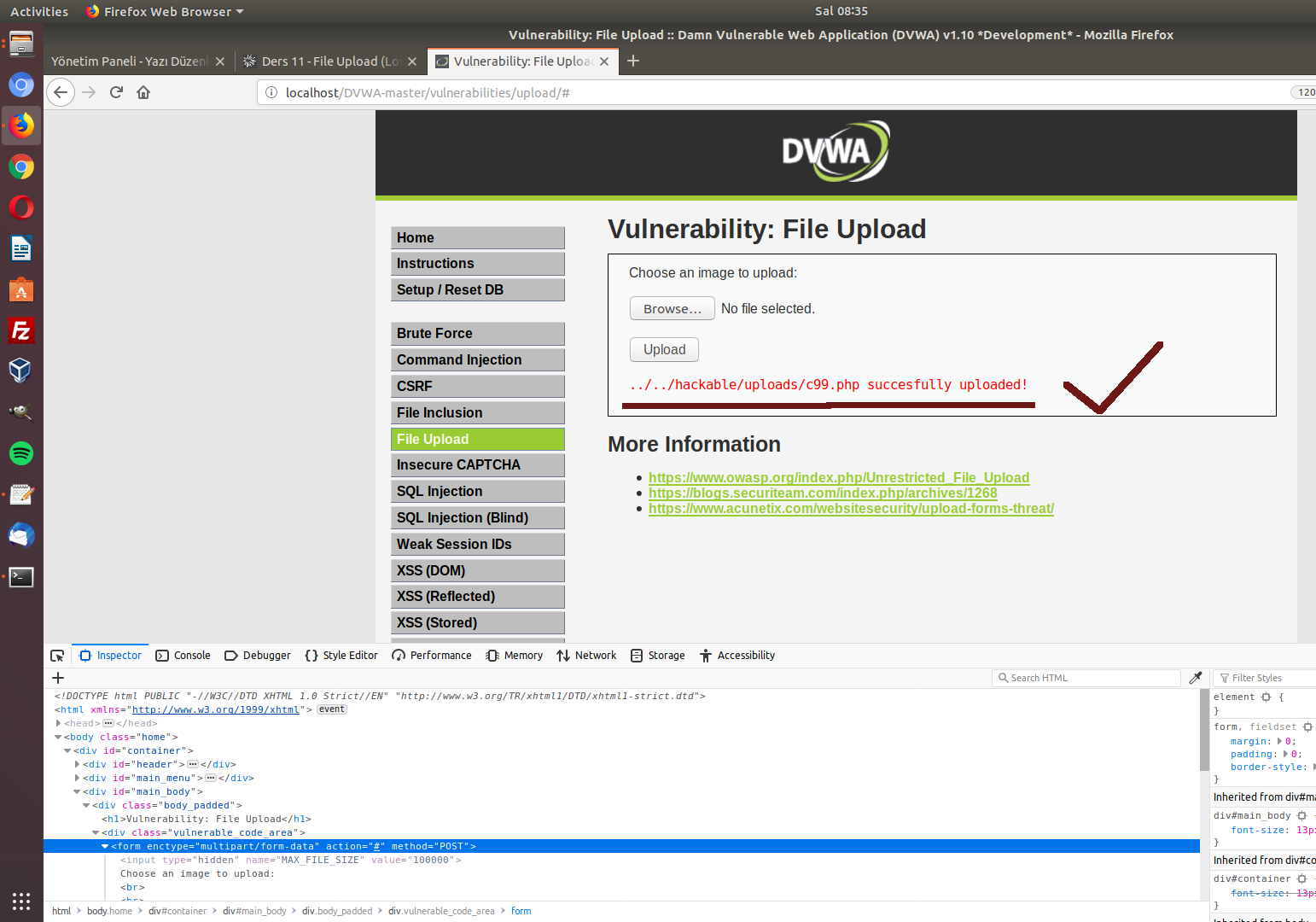Viewport: 1316px width, 922px height.
Task: Expand the head node in HTML tree
Action: coord(58,723)
